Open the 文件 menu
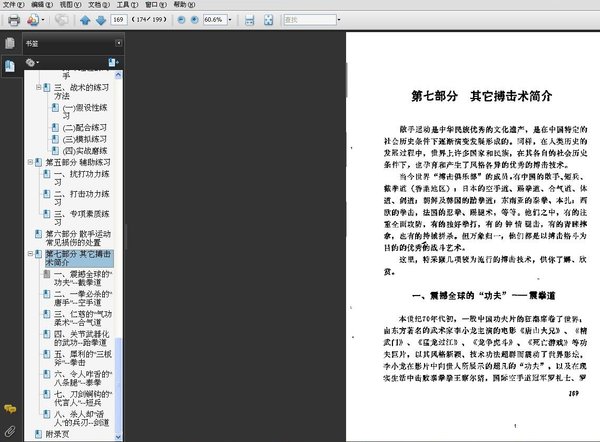600x442 pixels. tap(13, 5)
